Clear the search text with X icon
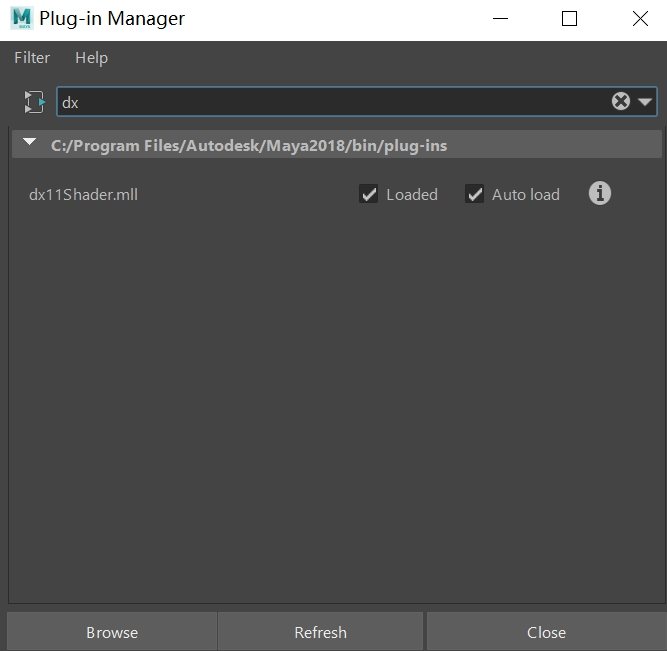The height and width of the screenshot is (651, 667). coord(621,101)
